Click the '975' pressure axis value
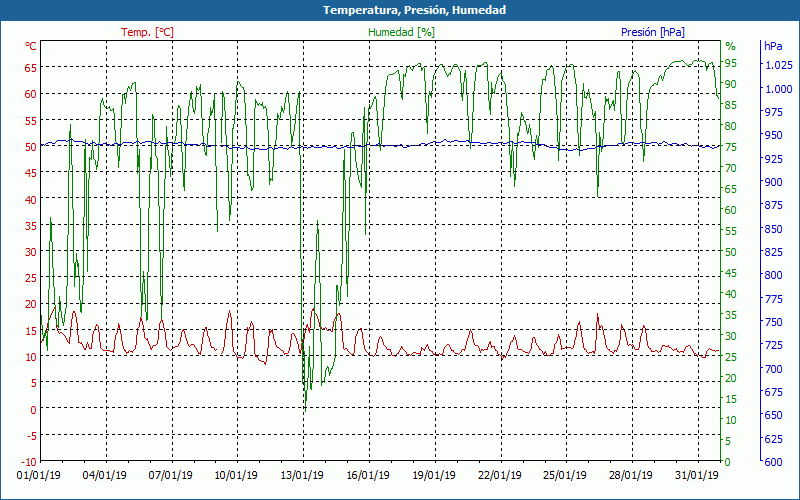Image resolution: width=800 pixels, height=500 pixels. (x=773, y=112)
